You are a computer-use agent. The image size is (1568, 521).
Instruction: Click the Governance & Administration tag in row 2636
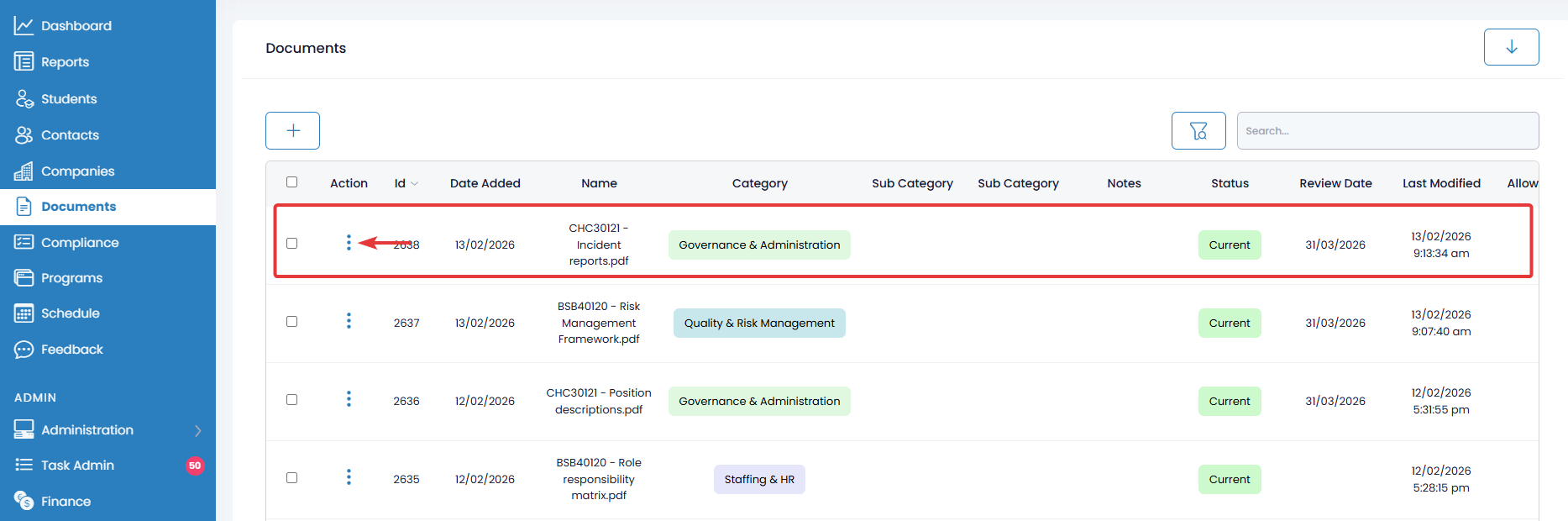point(759,402)
